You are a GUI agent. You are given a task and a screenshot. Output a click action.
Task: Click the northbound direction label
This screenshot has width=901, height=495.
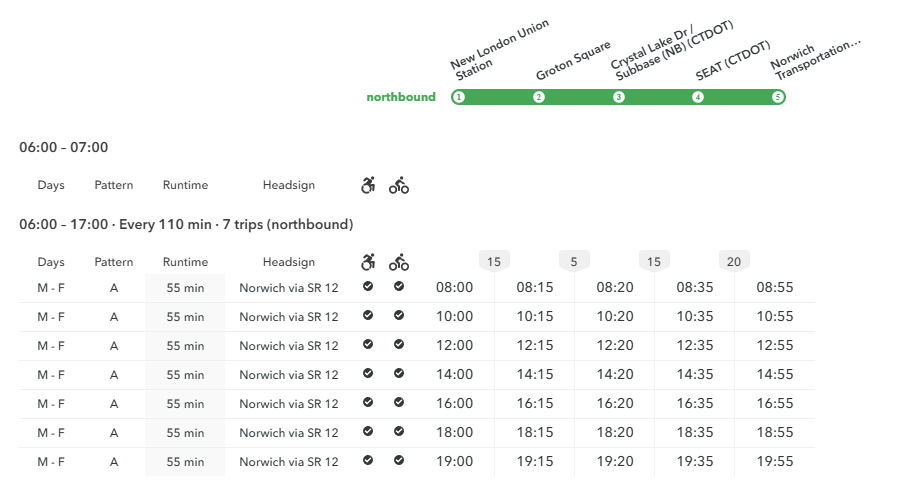click(401, 97)
